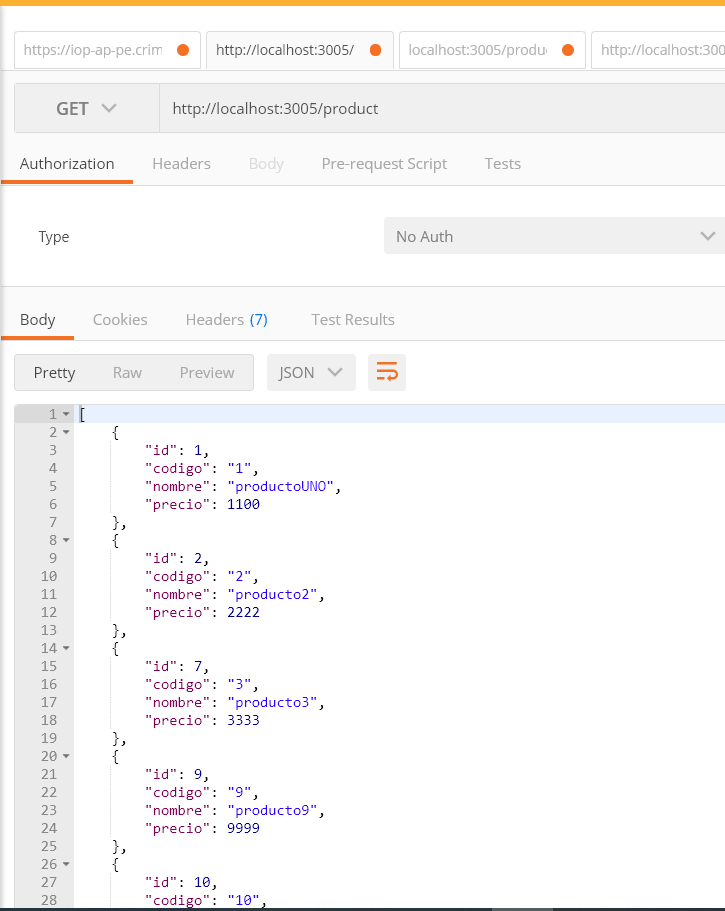Open the Pre-request Script tab
The image size is (725, 911).
384,163
